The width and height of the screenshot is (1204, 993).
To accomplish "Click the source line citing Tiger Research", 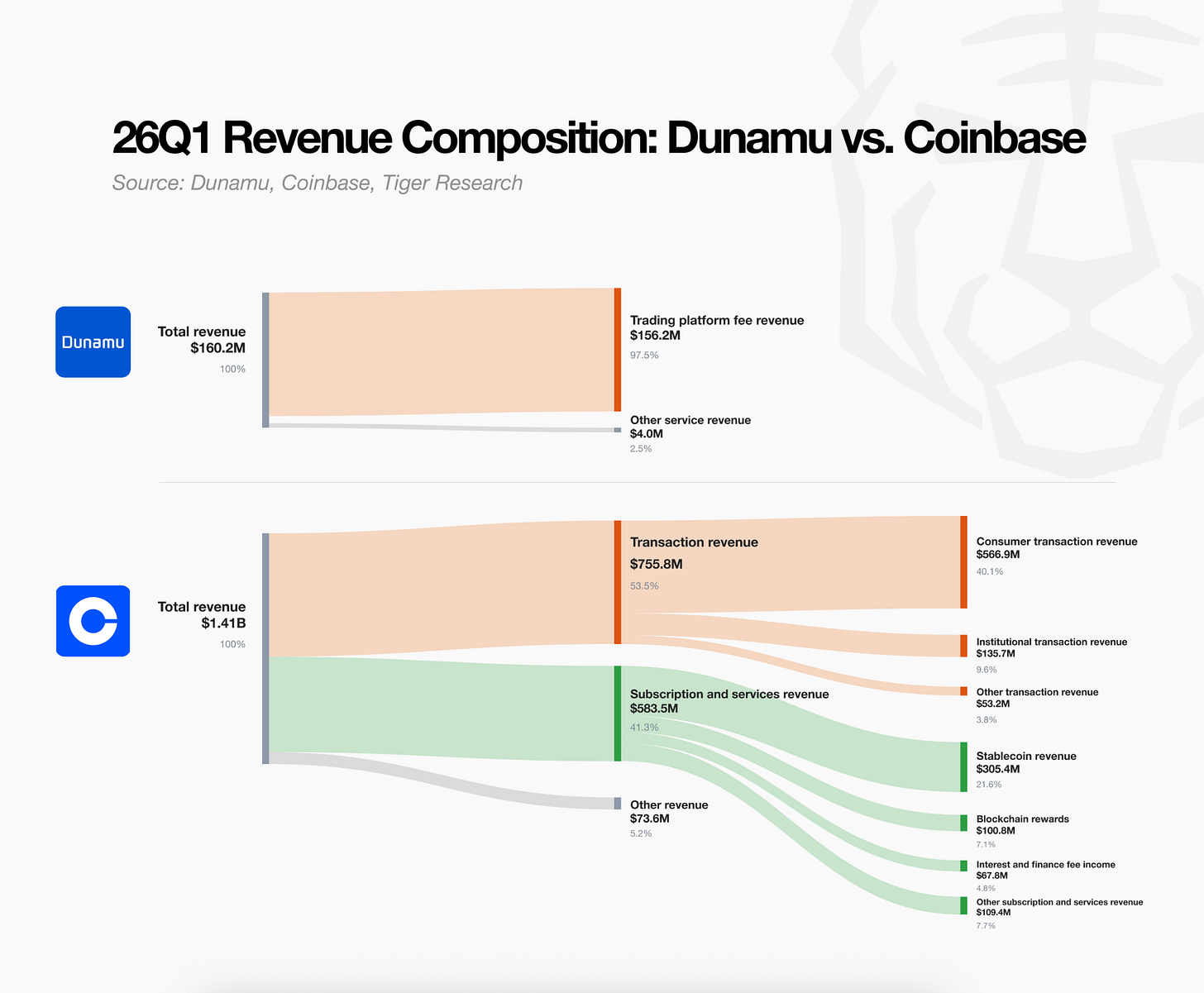I will coord(318,183).
